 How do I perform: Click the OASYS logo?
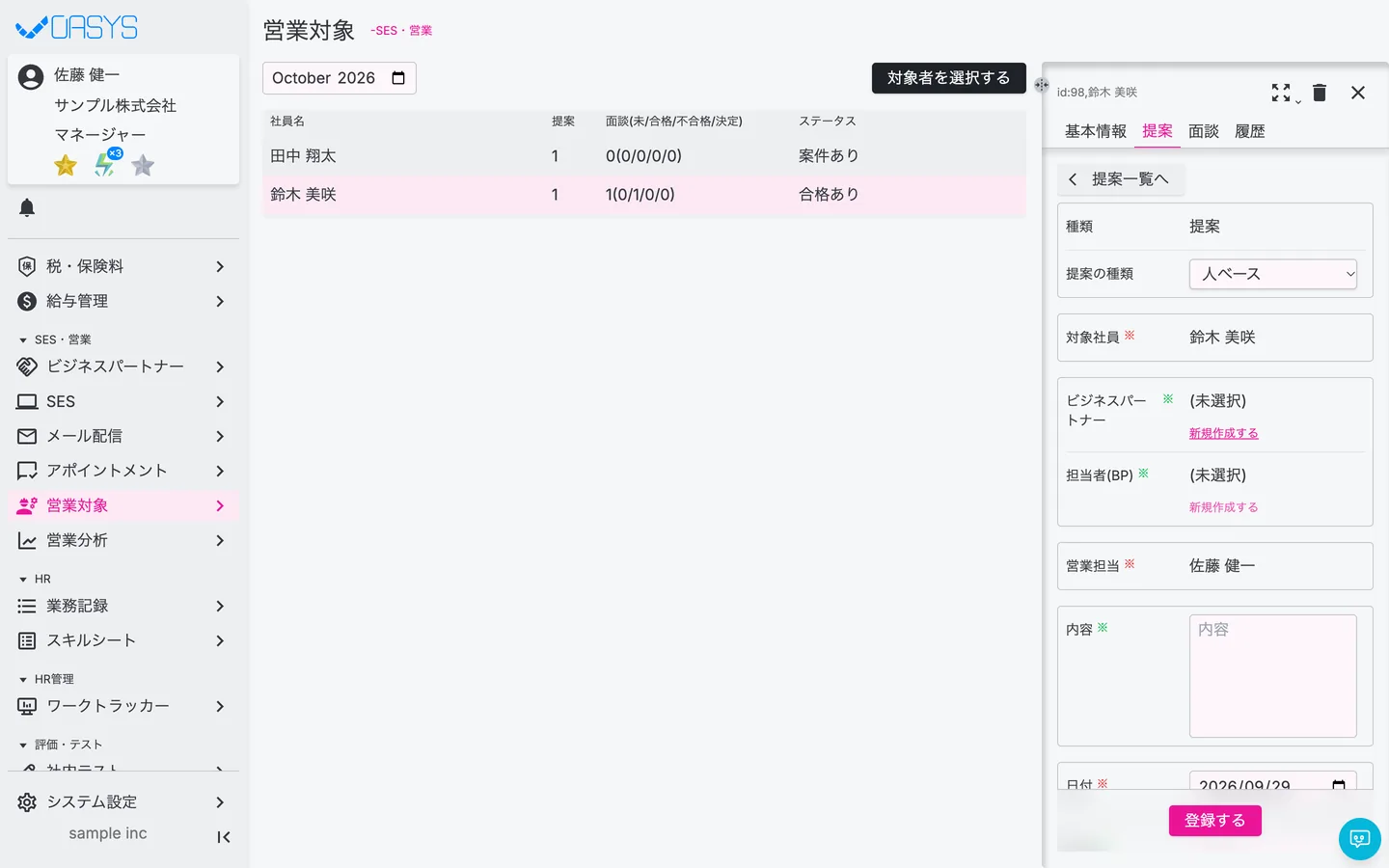77,27
